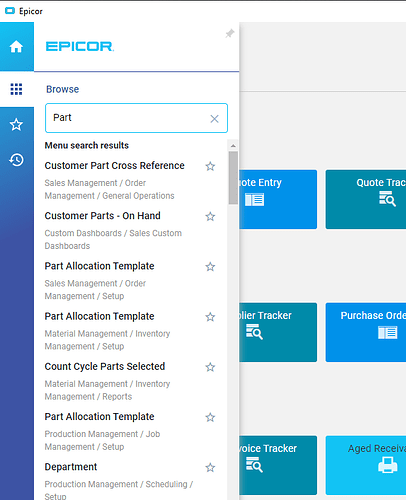406x500 pixels.
Task: Toggle favorite star for Customer Parts - On Hand
Action: pyautogui.click(x=210, y=216)
